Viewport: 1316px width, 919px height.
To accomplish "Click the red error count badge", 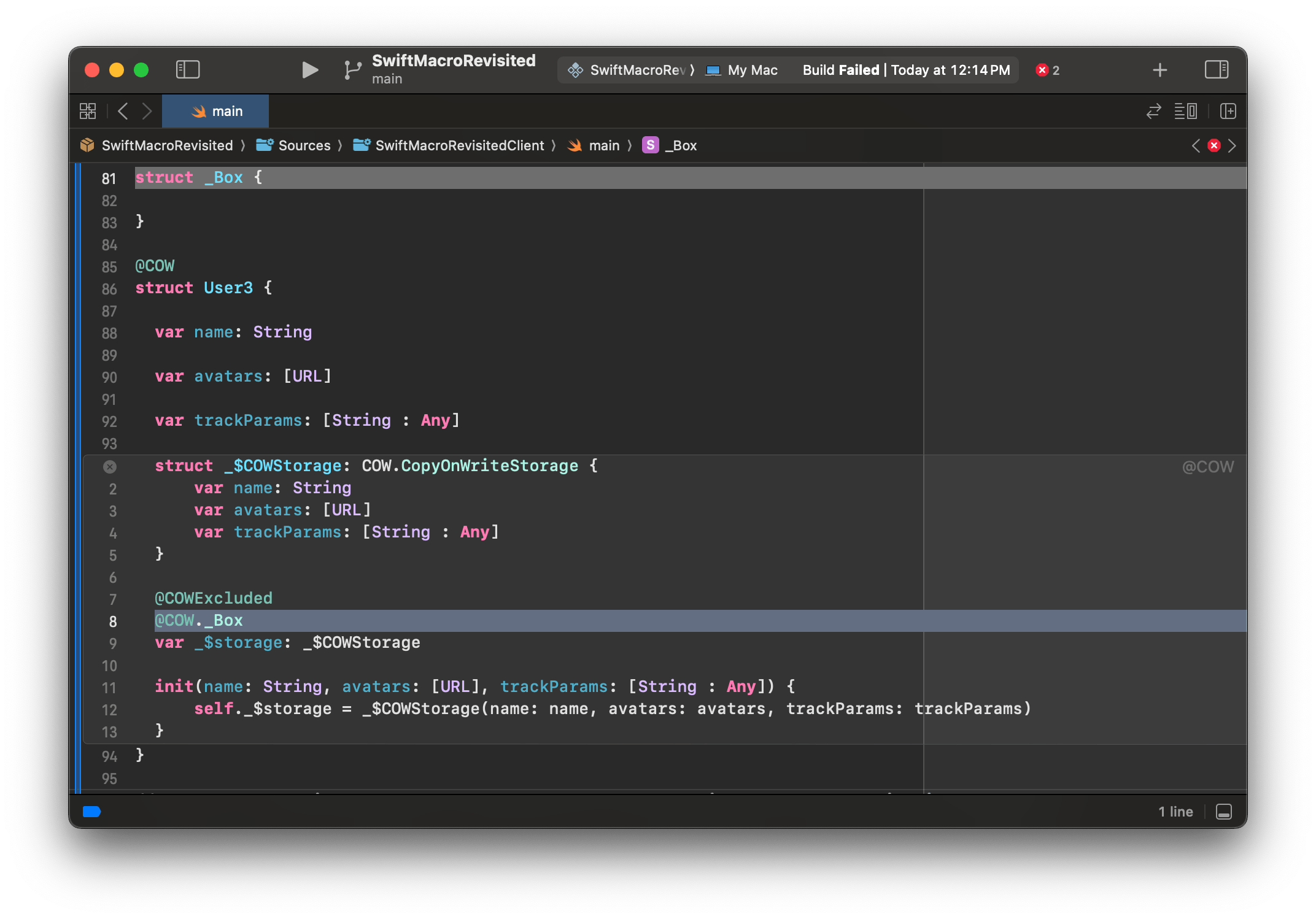I will point(1048,70).
